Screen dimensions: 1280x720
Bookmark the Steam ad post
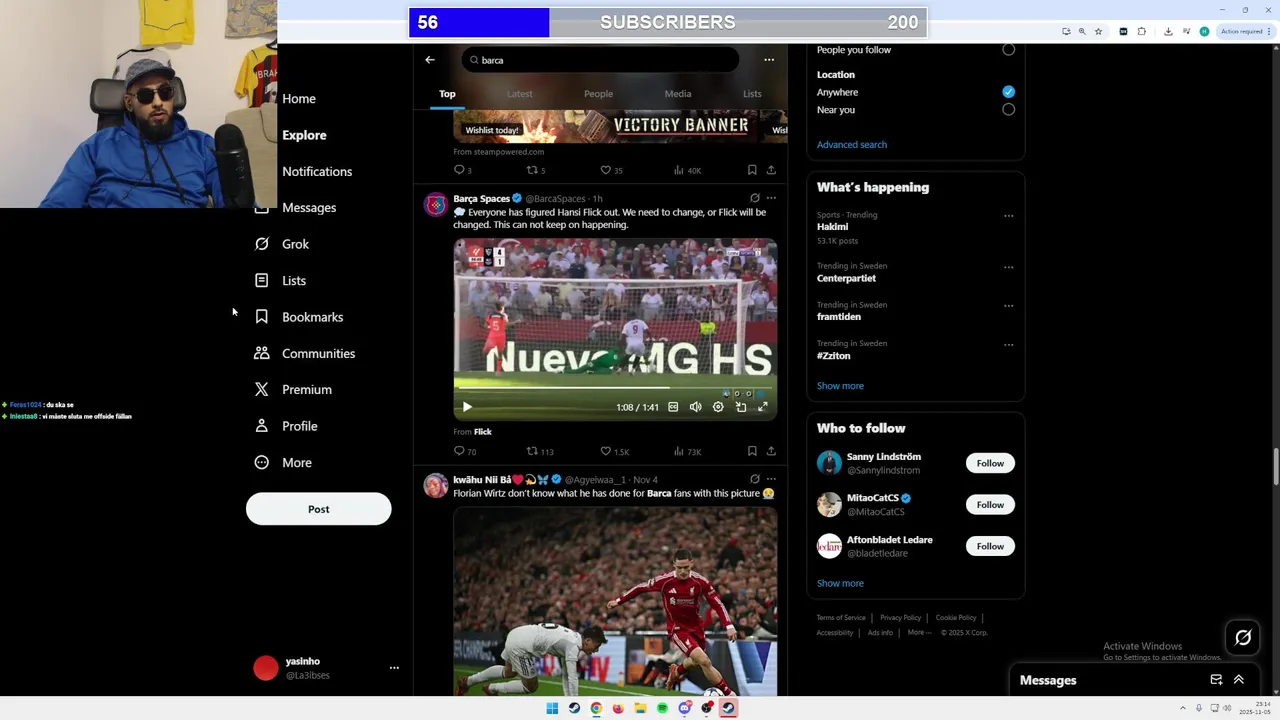point(752,170)
